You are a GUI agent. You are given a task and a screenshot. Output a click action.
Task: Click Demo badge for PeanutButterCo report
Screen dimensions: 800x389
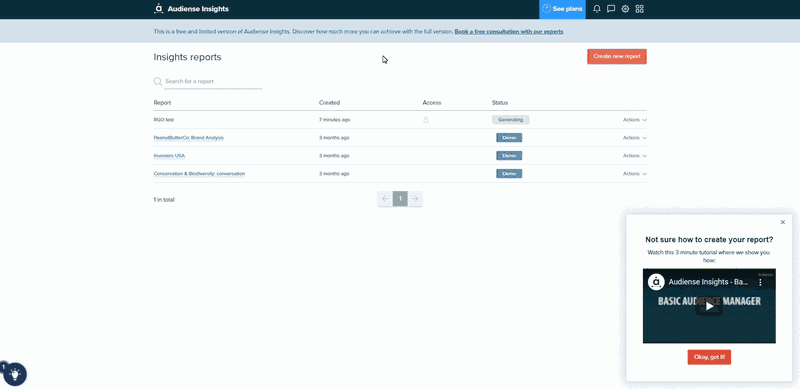509,138
